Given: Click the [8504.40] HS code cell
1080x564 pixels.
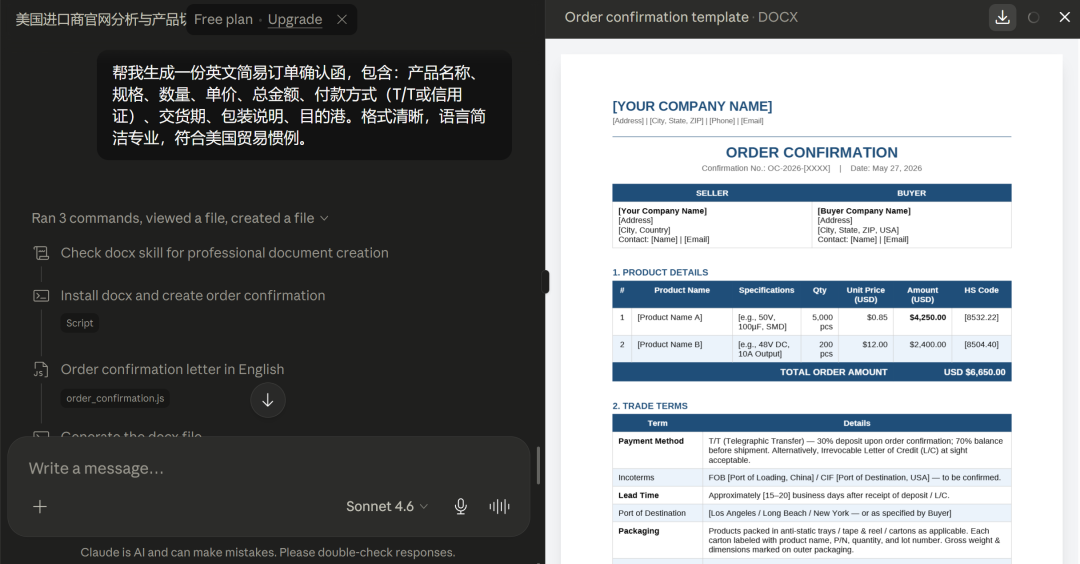Looking at the screenshot, I should coord(981,348).
